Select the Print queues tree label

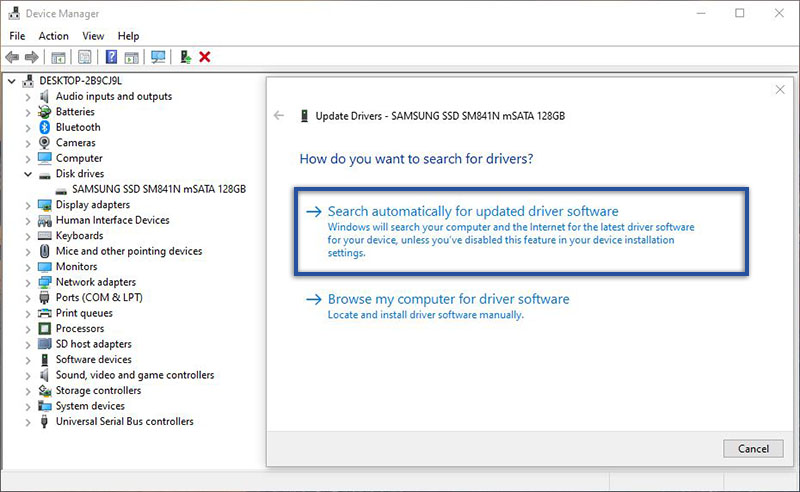pos(84,313)
